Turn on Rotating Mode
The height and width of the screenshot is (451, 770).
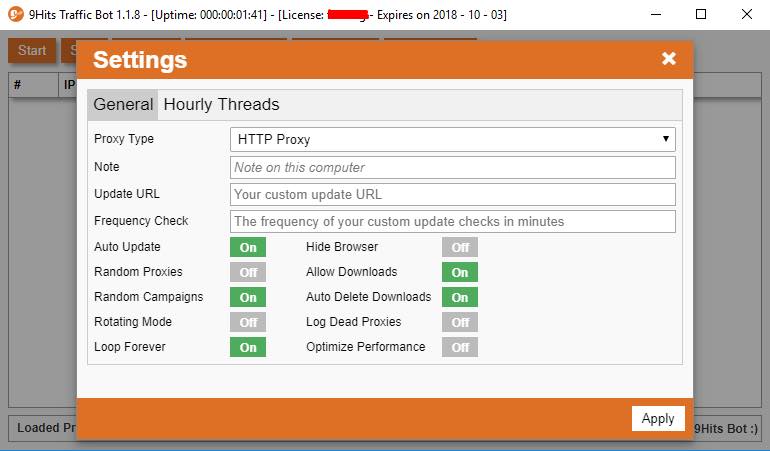click(248, 322)
